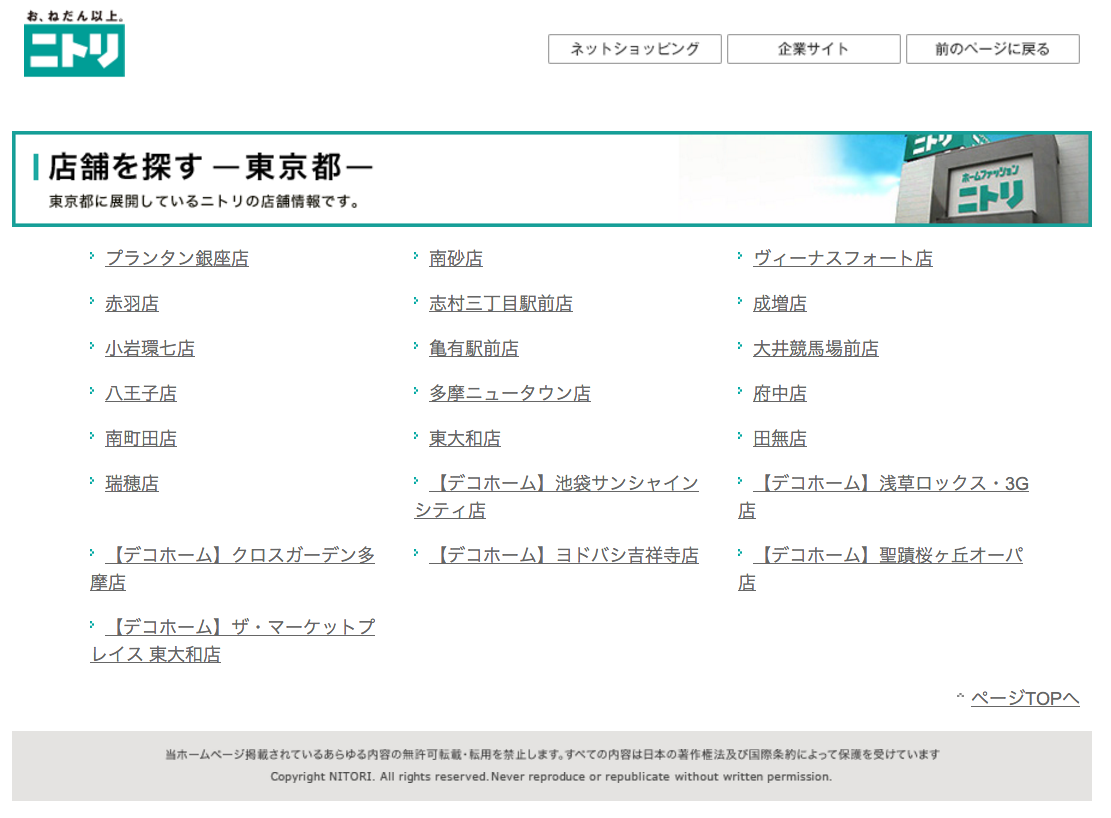The width and height of the screenshot is (1111, 818).
Task: Open 瑞穂店 link
Action: (x=132, y=483)
